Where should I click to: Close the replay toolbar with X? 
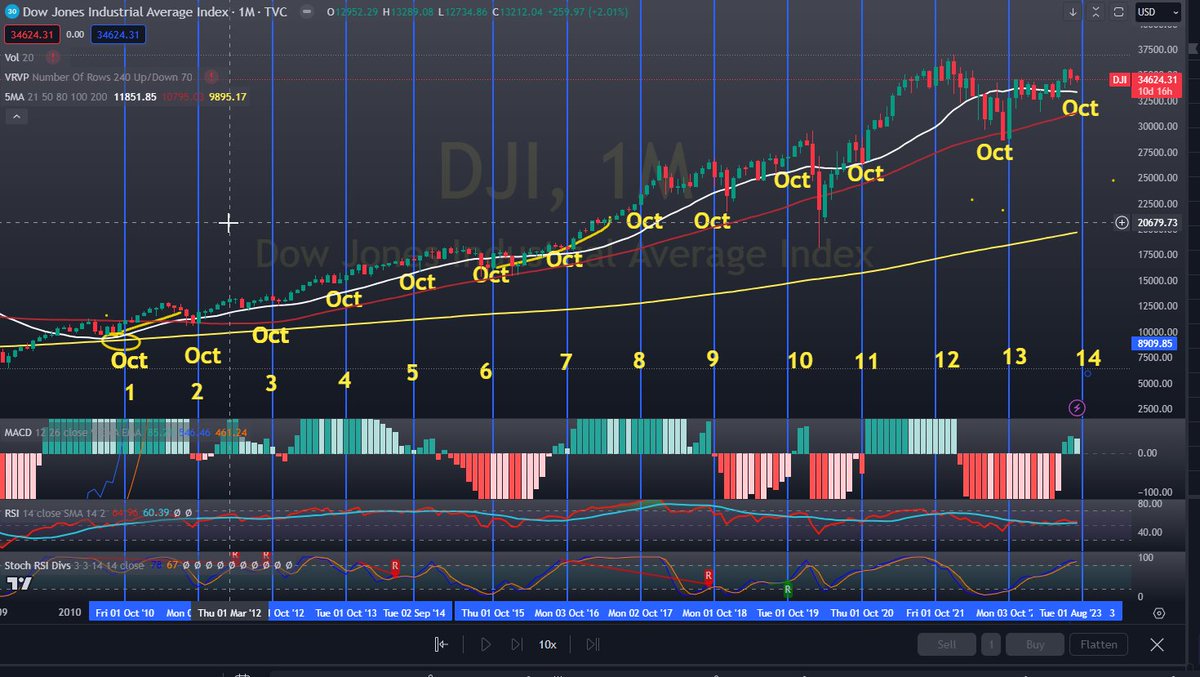1157,644
